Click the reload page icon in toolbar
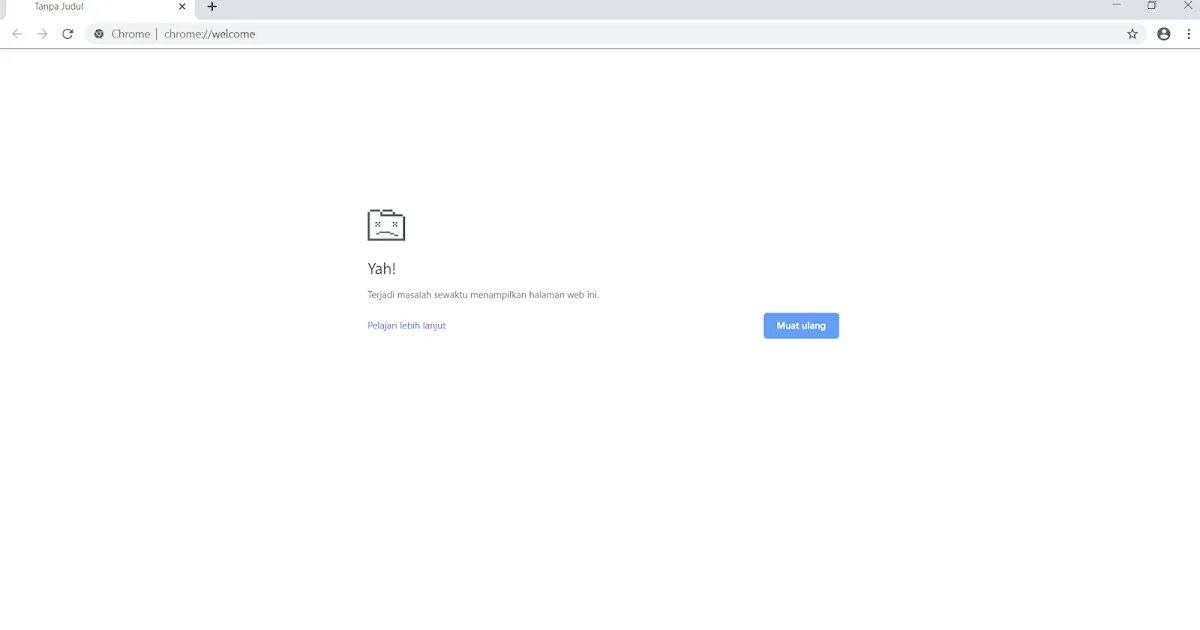Viewport: 1200px width, 630px height. point(67,33)
